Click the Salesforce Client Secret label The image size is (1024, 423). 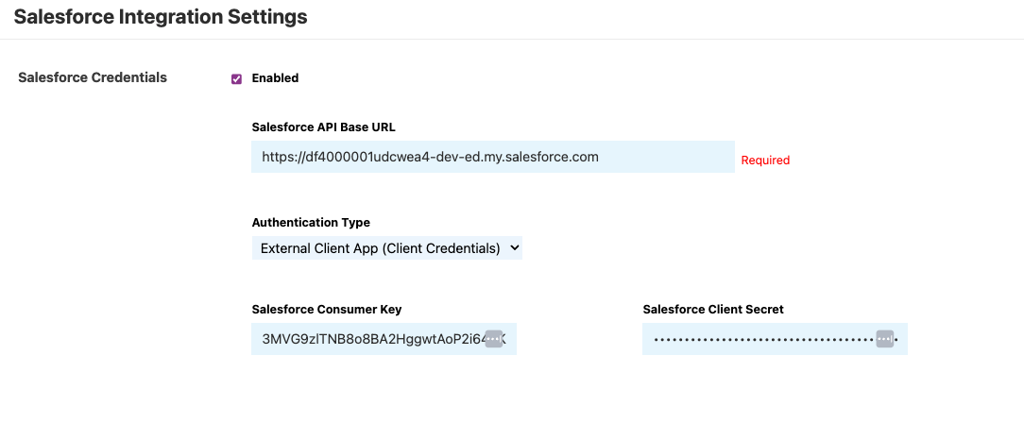[713, 309]
